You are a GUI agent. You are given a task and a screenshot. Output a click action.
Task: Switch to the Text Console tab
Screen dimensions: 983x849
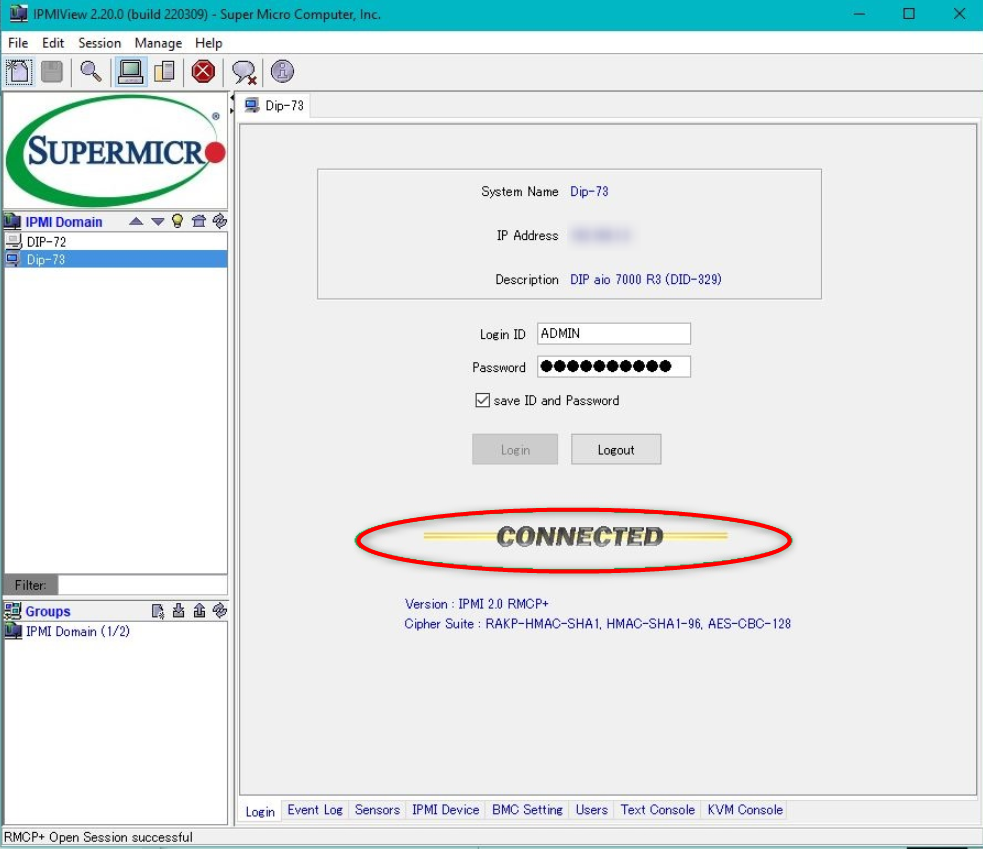pyautogui.click(x=658, y=809)
